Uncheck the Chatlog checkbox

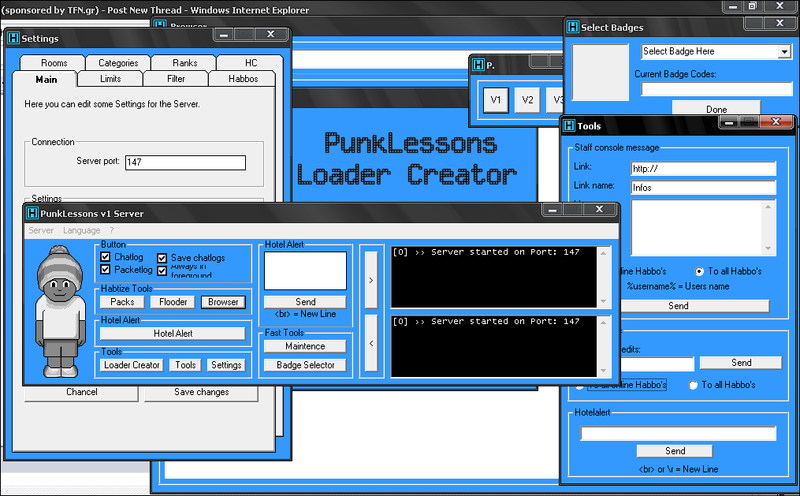pos(106,257)
